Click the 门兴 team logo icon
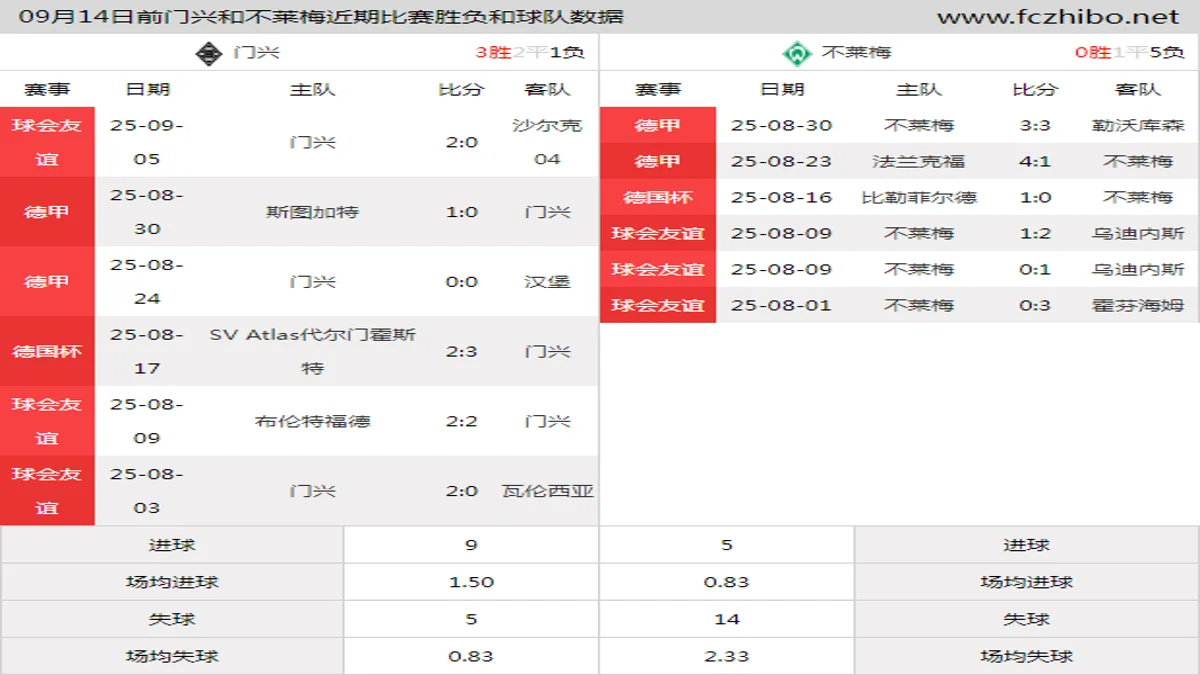Viewport: 1200px width, 675px height. click(x=209, y=53)
